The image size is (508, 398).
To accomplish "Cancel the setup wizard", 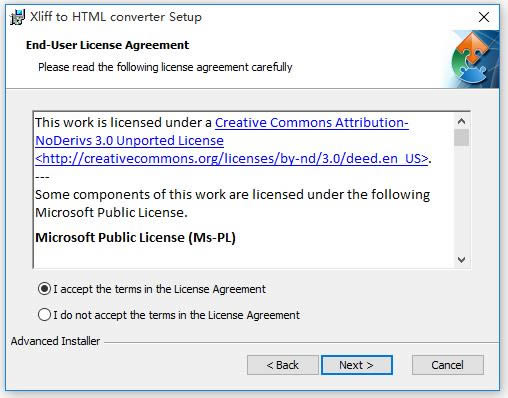I will (448, 365).
